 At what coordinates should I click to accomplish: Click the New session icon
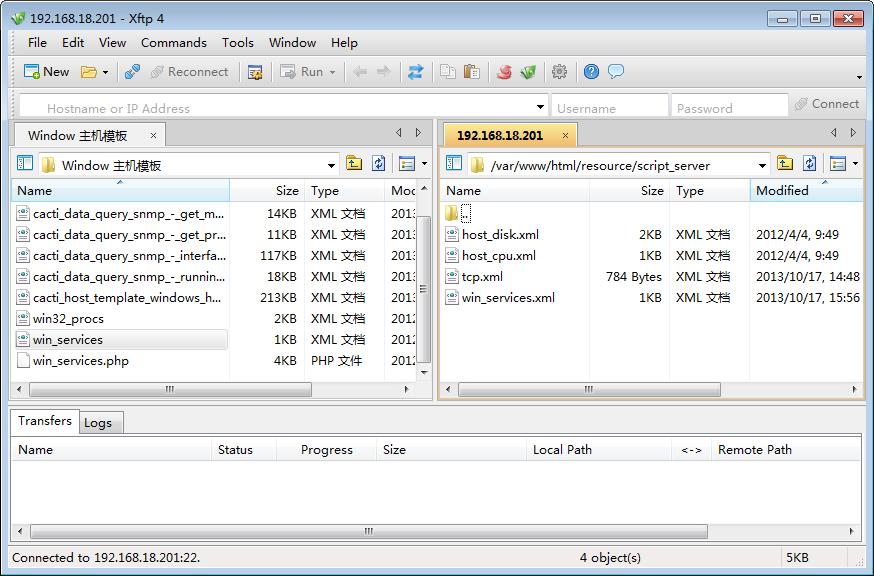(x=46, y=72)
